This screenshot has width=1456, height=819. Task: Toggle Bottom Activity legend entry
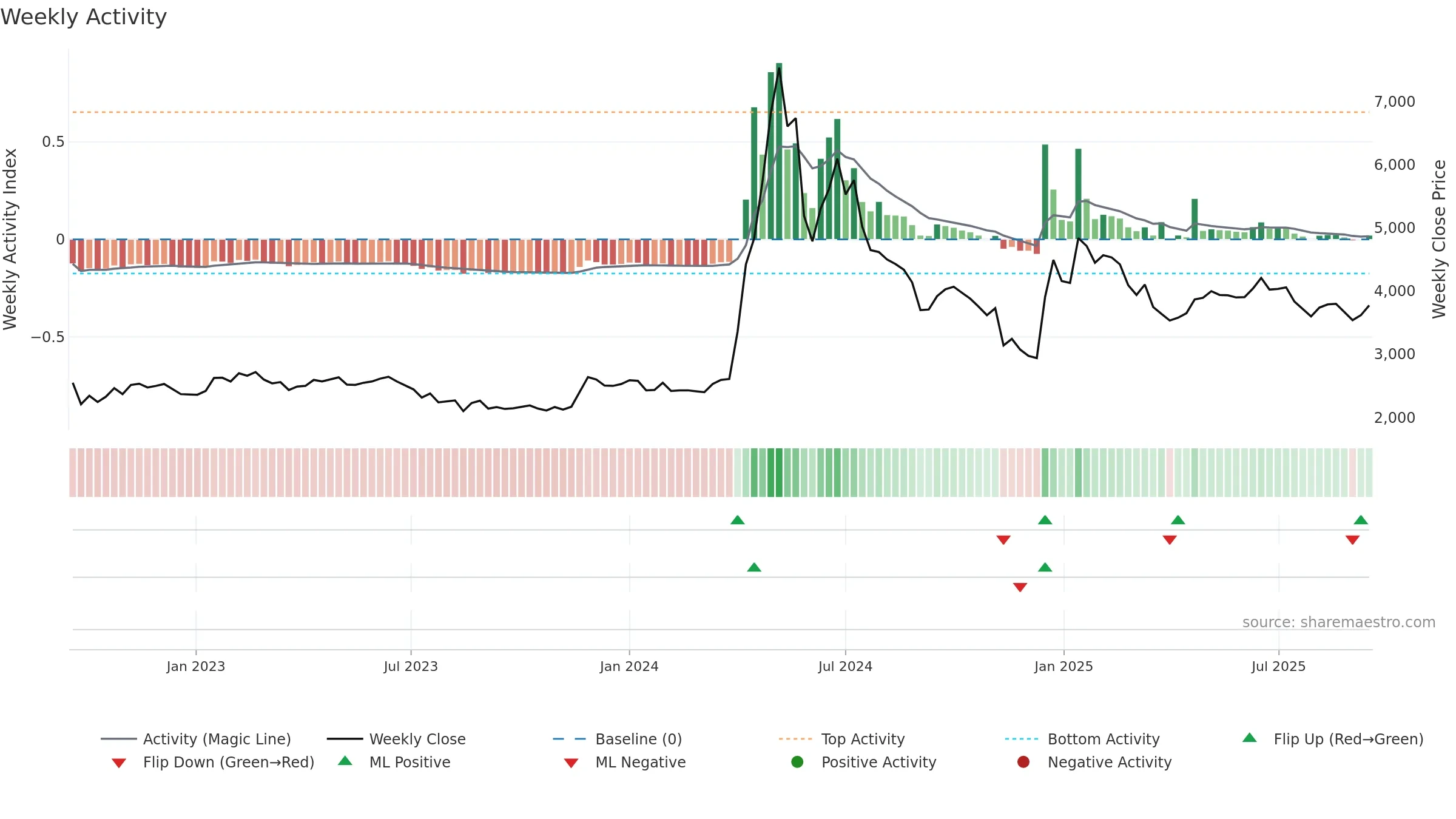[x=1082, y=739]
